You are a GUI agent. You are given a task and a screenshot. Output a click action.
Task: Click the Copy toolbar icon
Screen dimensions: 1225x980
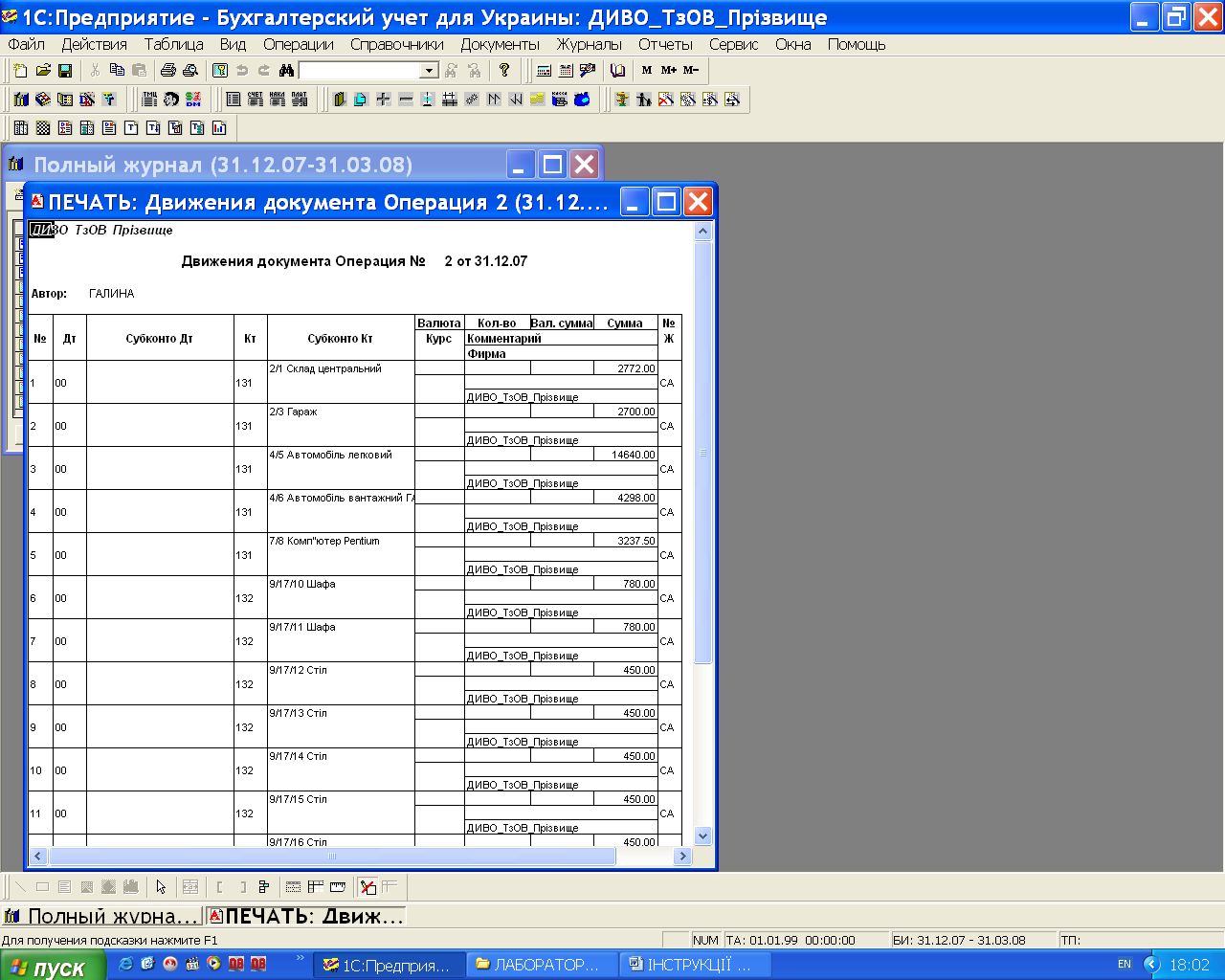[x=117, y=70]
